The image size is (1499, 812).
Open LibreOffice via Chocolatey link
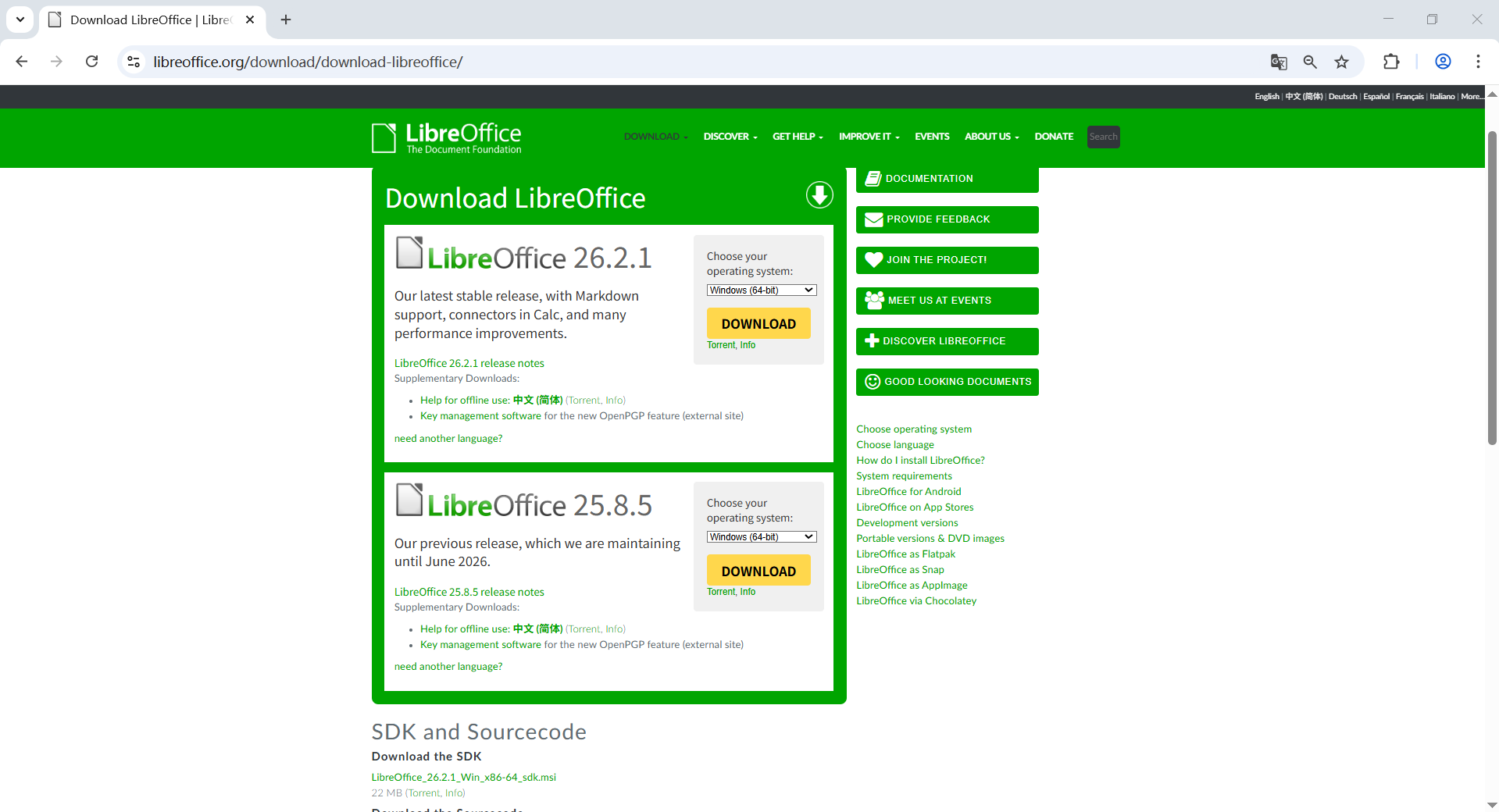pos(916,601)
